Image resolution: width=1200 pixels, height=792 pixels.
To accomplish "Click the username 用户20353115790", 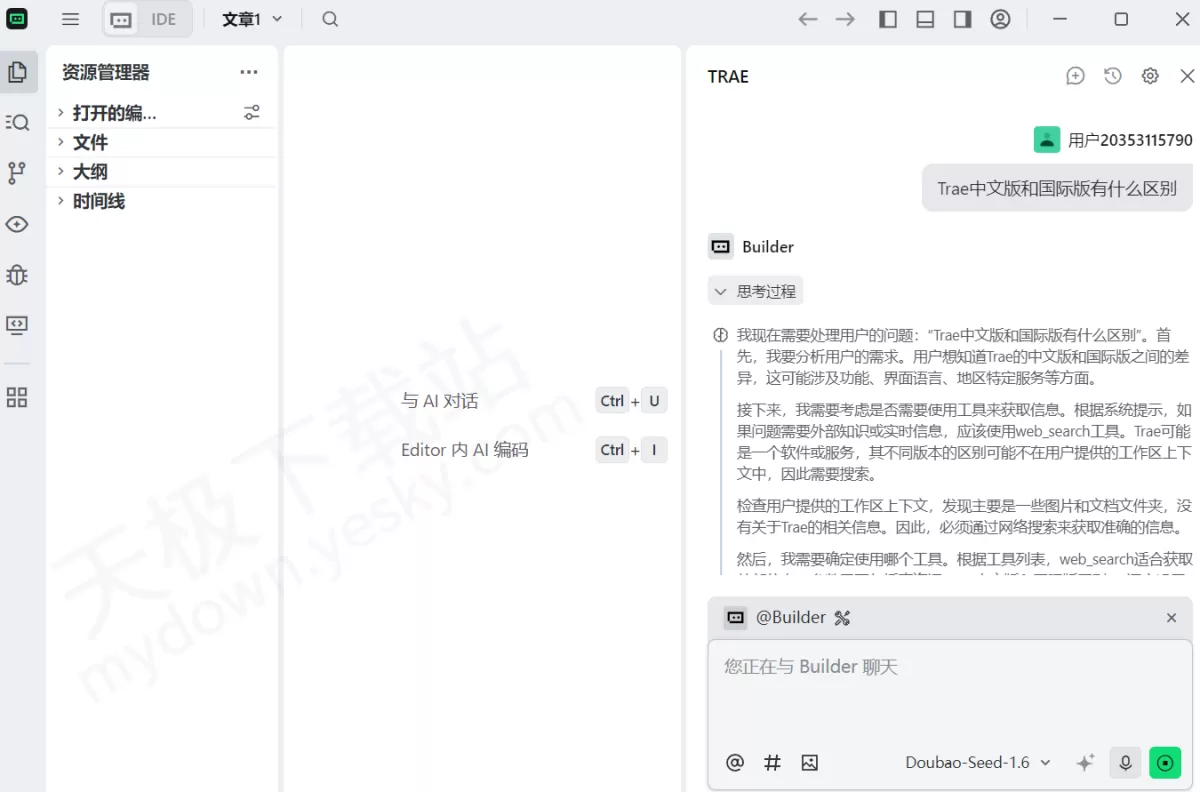I will [x=1130, y=140].
